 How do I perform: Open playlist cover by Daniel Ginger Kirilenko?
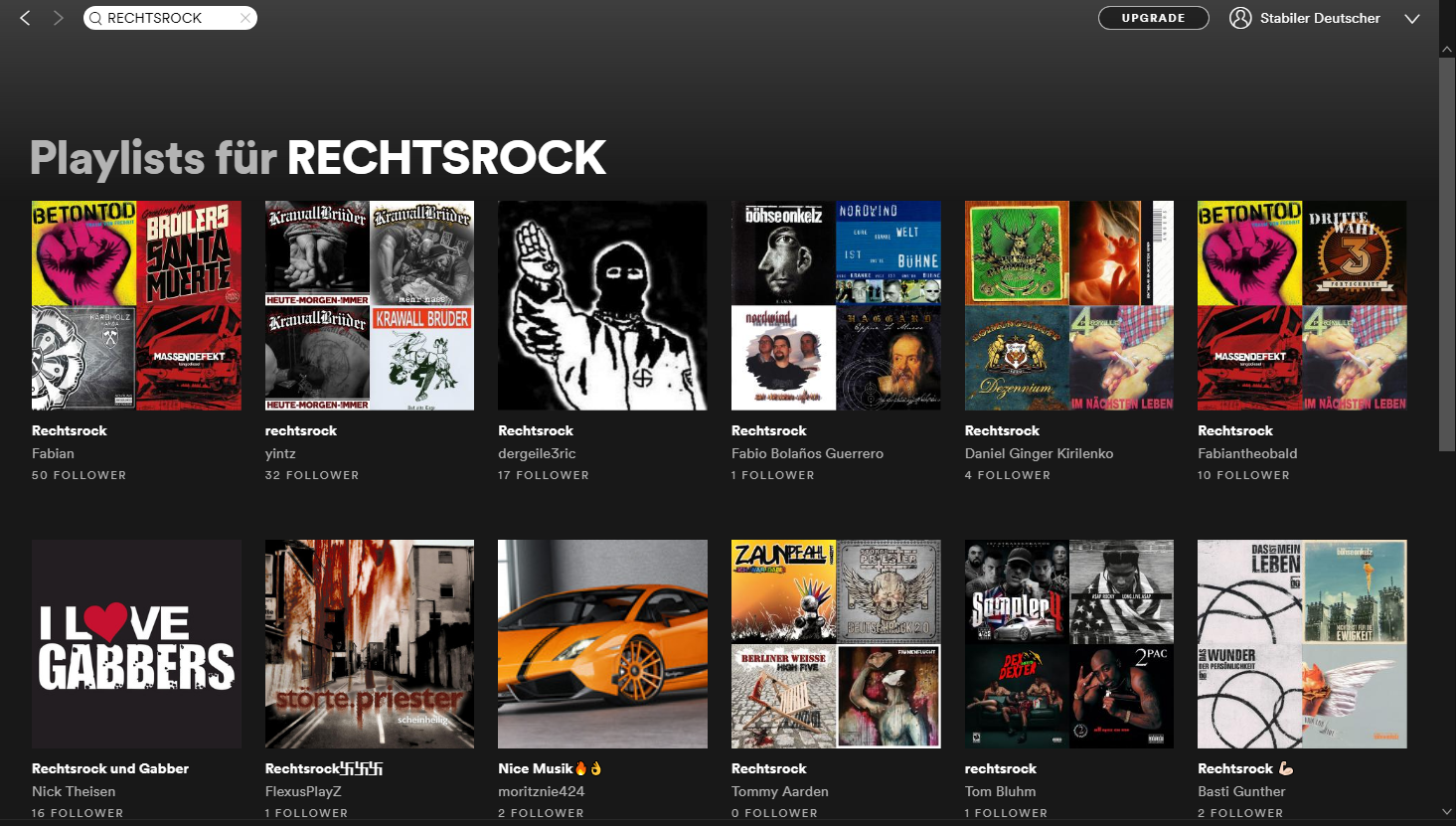pos(1069,305)
